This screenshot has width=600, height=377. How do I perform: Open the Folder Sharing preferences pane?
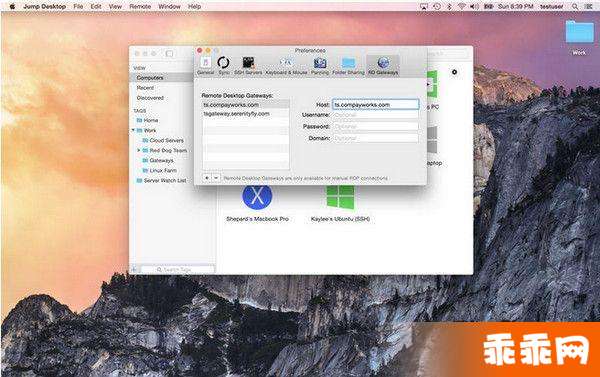tap(348, 65)
